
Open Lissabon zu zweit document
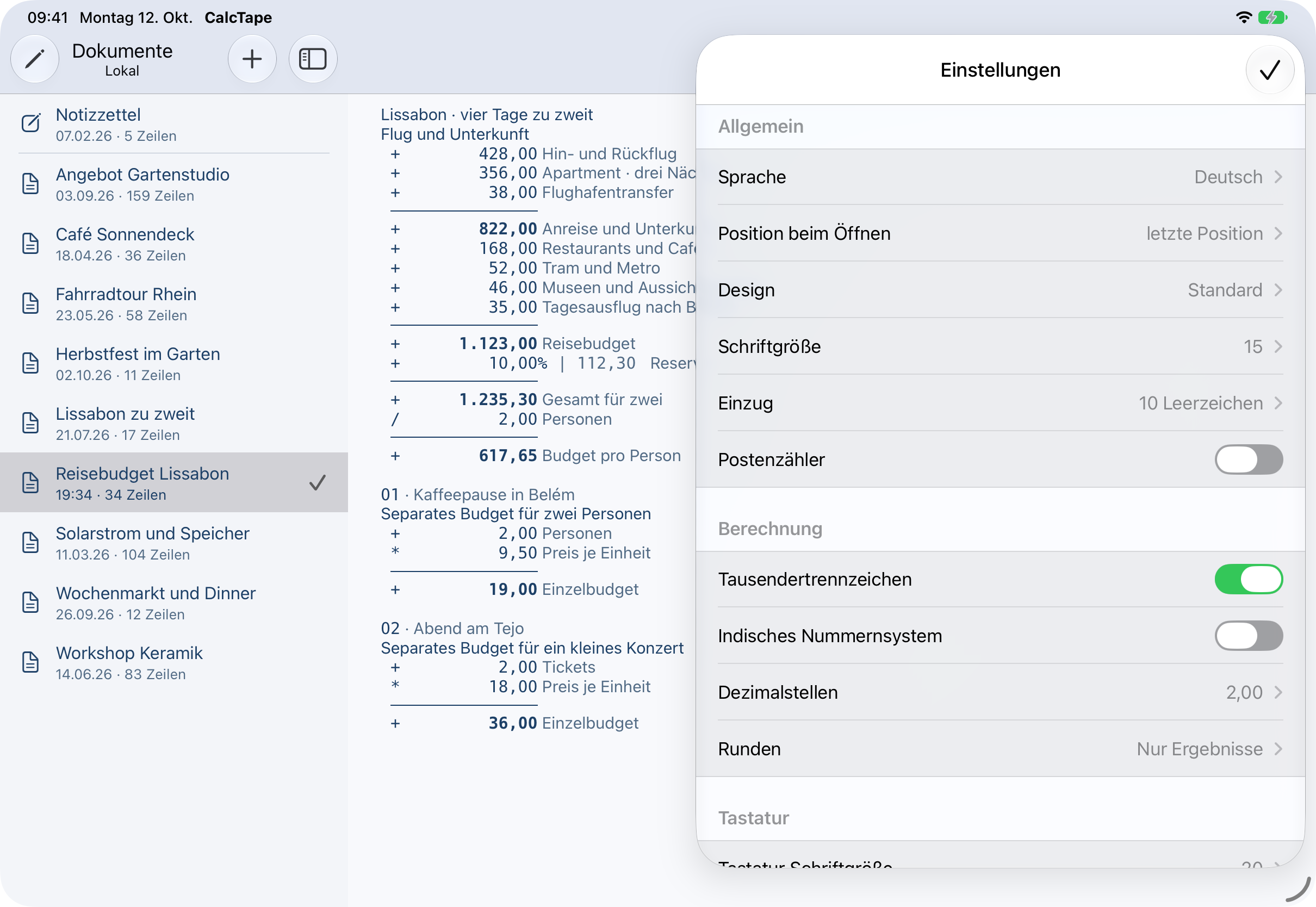click(x=174, y=423)
